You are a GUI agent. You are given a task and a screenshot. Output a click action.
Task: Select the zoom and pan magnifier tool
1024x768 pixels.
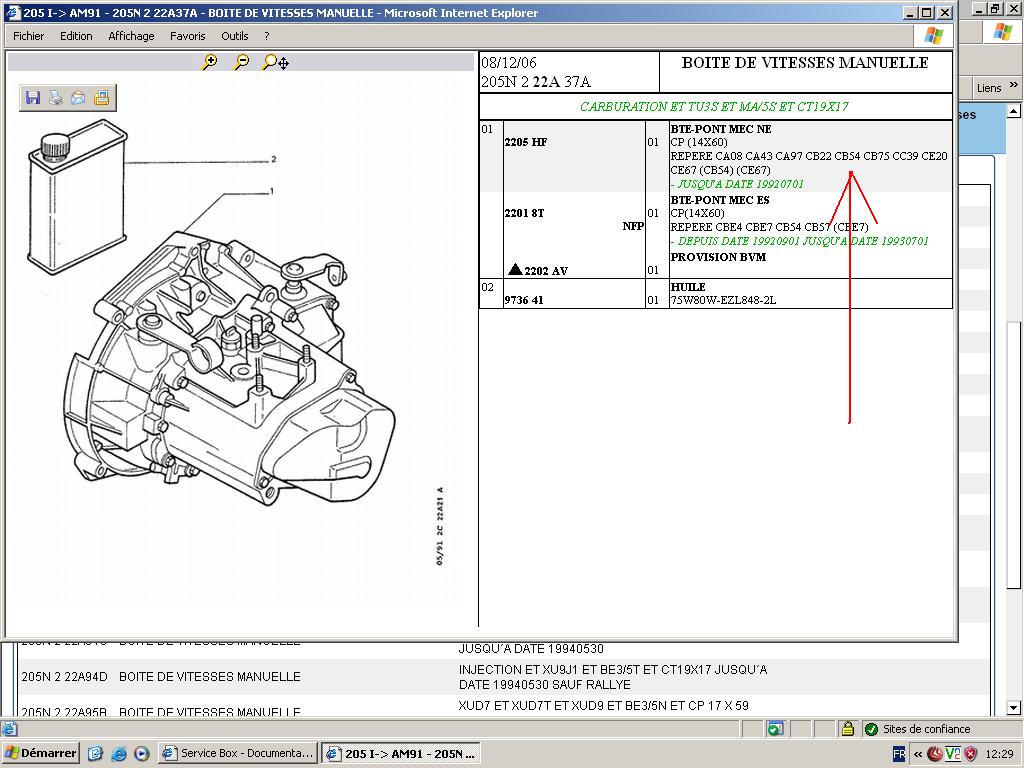tap(275, 62)
